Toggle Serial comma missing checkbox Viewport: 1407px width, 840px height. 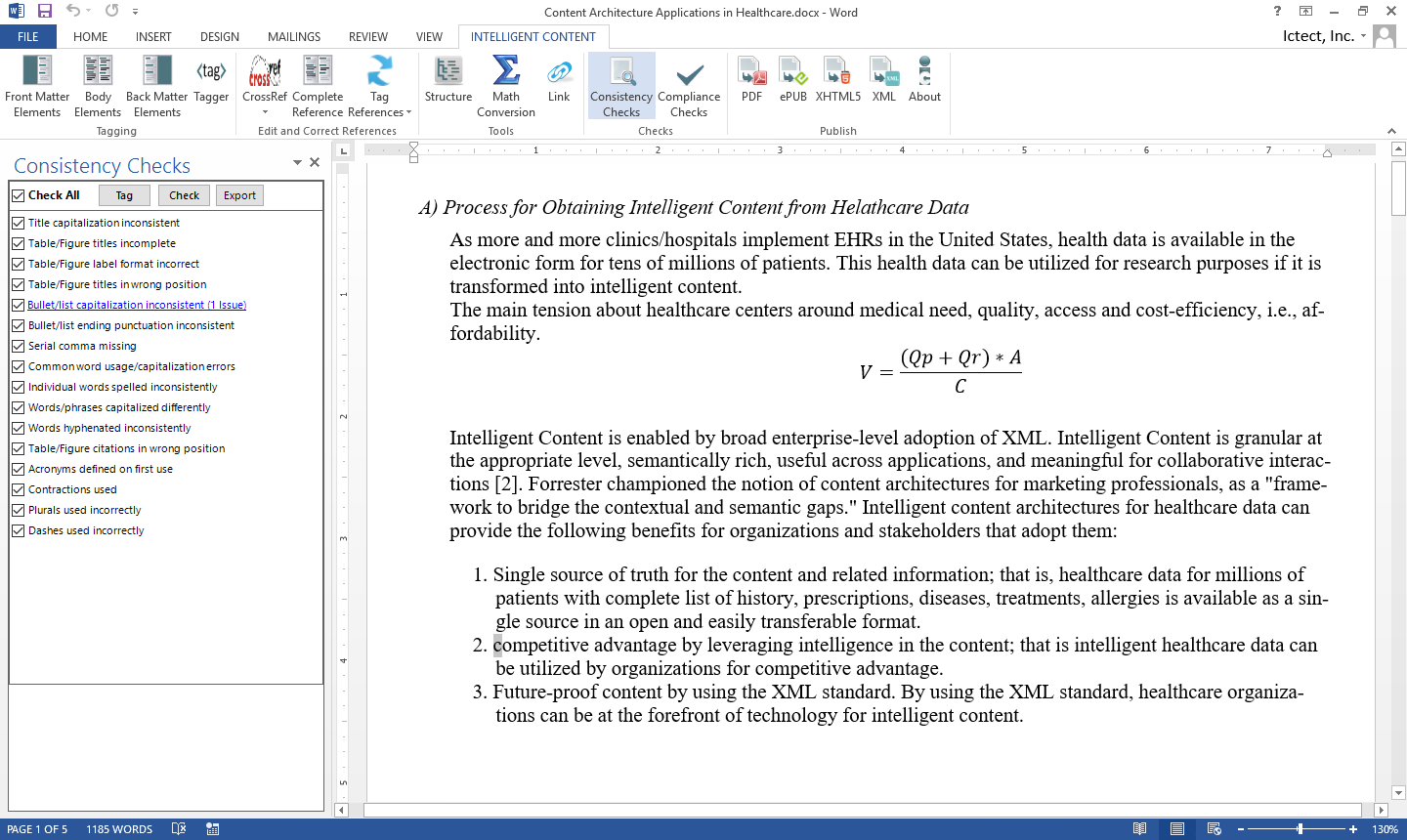pyautogui.click(x=19, y=346)
